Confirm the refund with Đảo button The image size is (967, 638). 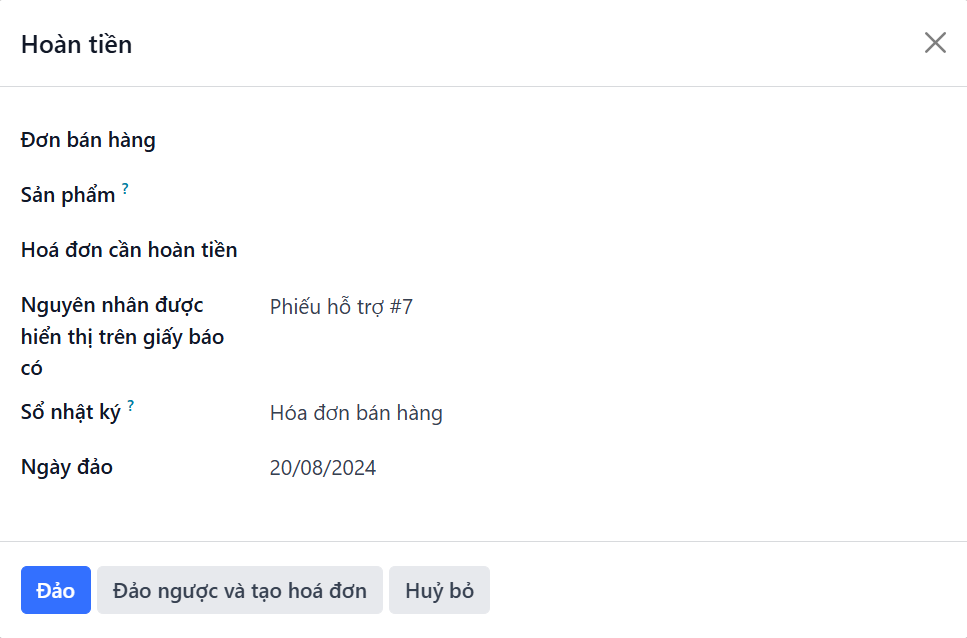click(56, 590)
